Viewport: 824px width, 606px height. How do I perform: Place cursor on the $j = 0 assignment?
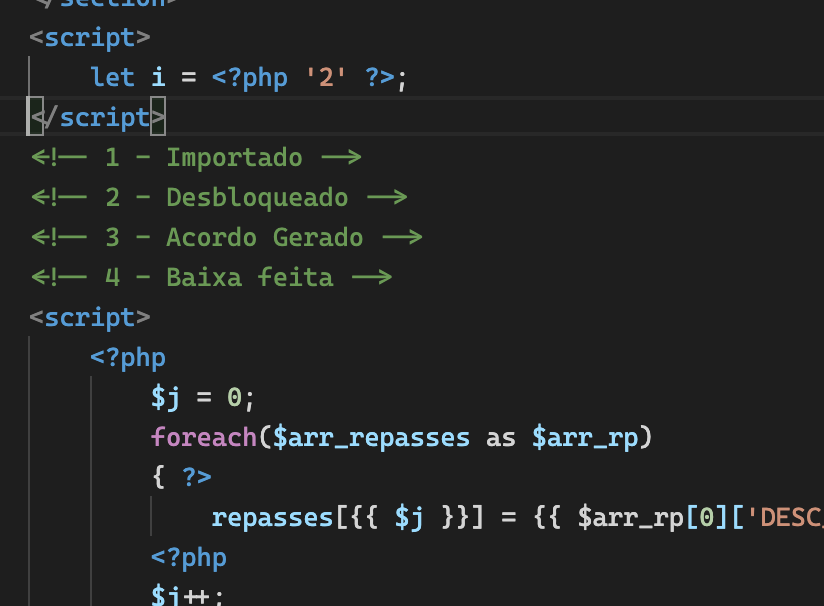tap(202, 397)
